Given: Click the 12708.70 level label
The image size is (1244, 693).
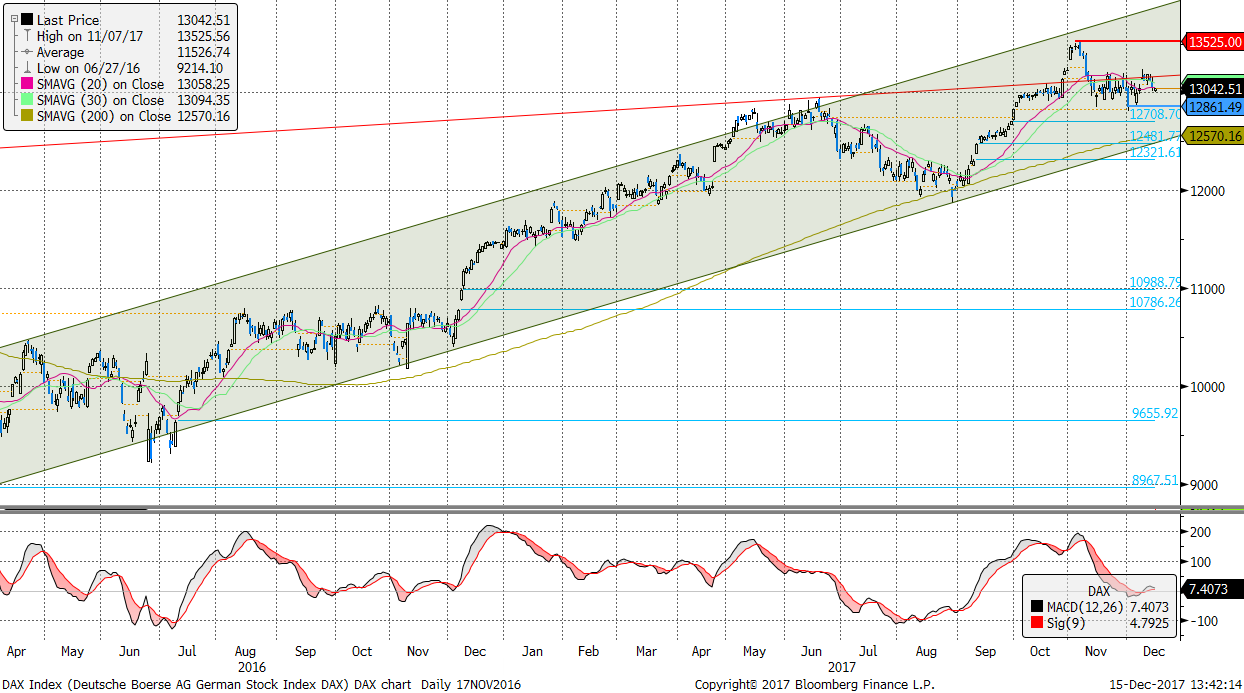Looking at the screenshot, I should [1155, 115].
